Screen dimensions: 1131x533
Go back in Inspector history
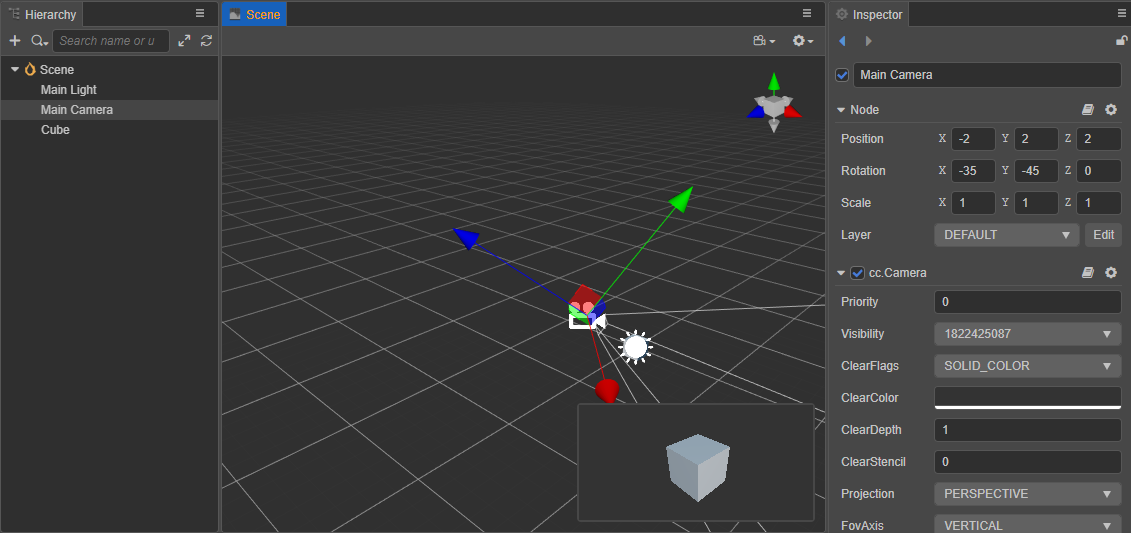[x=842, y=41]
